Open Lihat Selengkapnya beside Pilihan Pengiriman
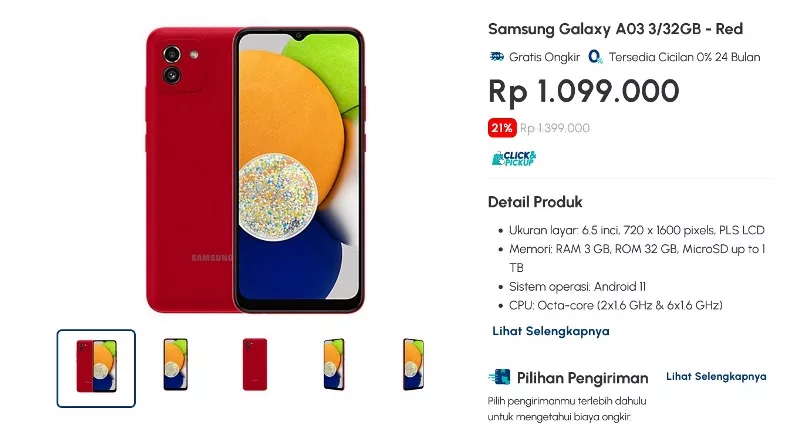Viewport: 800px width, 433px height. click(x=716, y=376)
